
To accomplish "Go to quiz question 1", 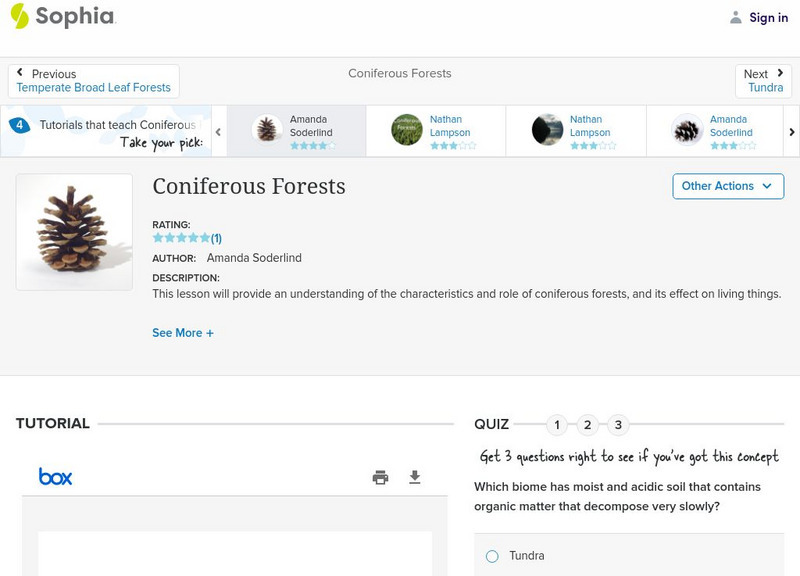I will [557, 425].
